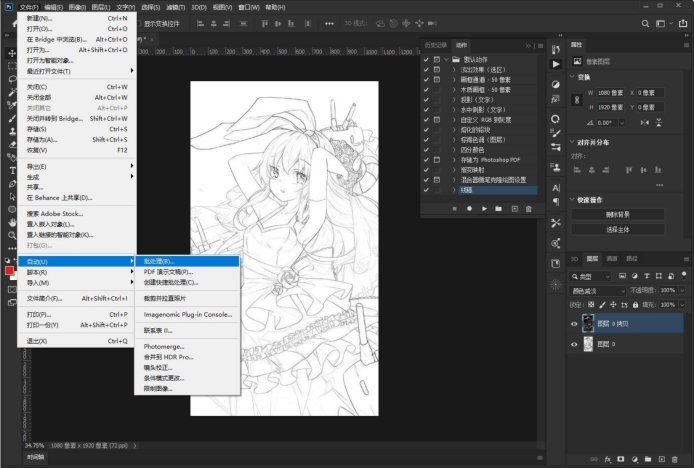Select the Path Selection arrow tool

pyautogui.click(x=12, y=196)
